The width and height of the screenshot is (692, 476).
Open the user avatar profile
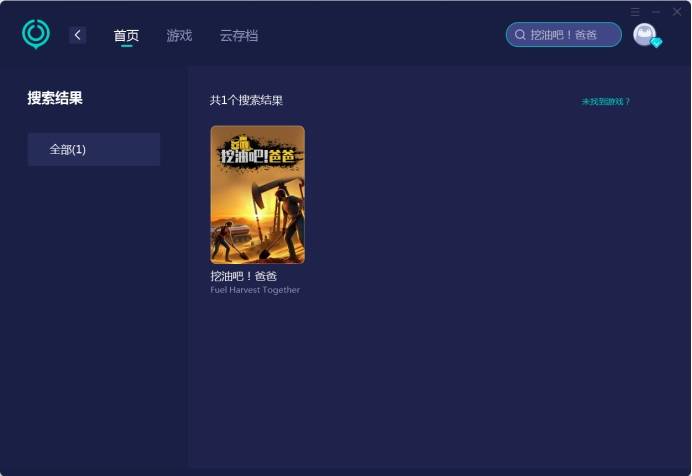pyautogui.click(x=644, y=34)
